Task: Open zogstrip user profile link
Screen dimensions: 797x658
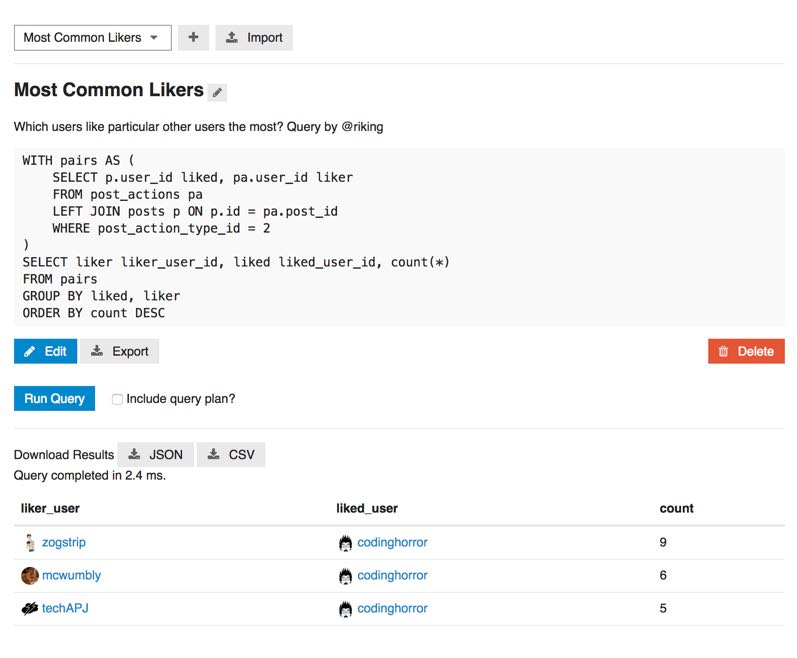Action: (x=63, y=543)
